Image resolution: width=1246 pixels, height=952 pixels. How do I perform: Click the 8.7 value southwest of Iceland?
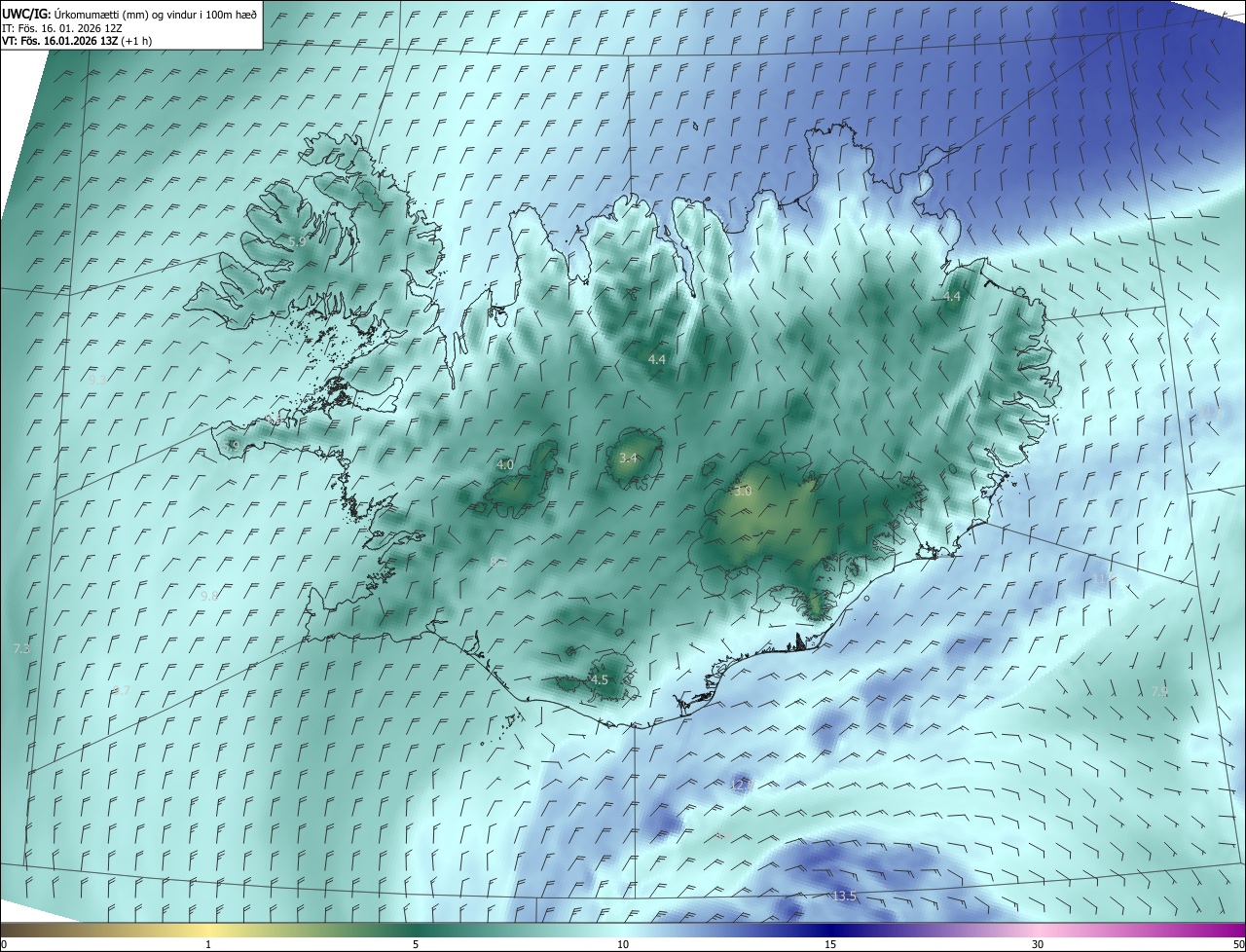pos(121,690)
